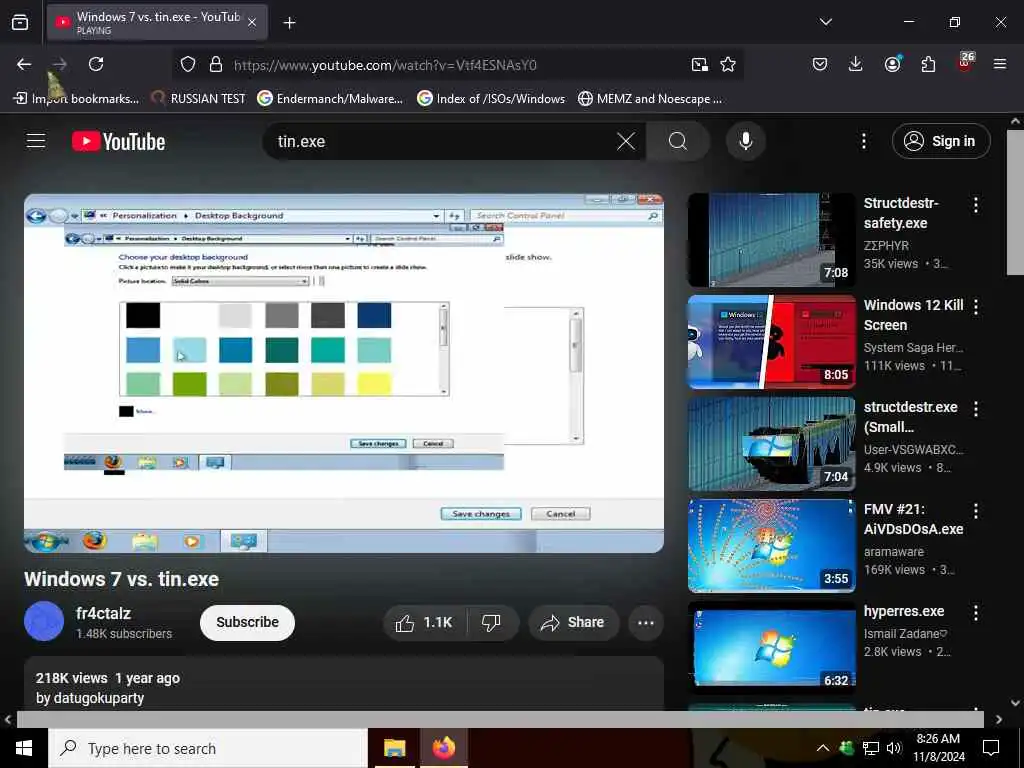This screenshot has height=768, width=1024.
Task: Sign in to YouTube
Action: click(x=941, y=141)
